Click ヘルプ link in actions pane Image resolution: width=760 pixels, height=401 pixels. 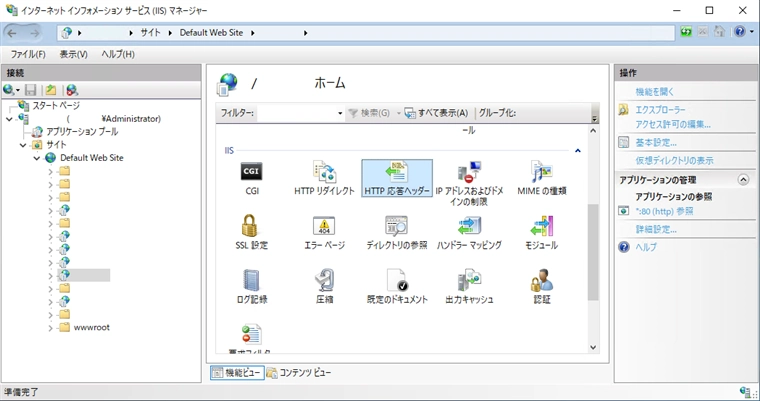pyautogui.click(x=646, y=247)
